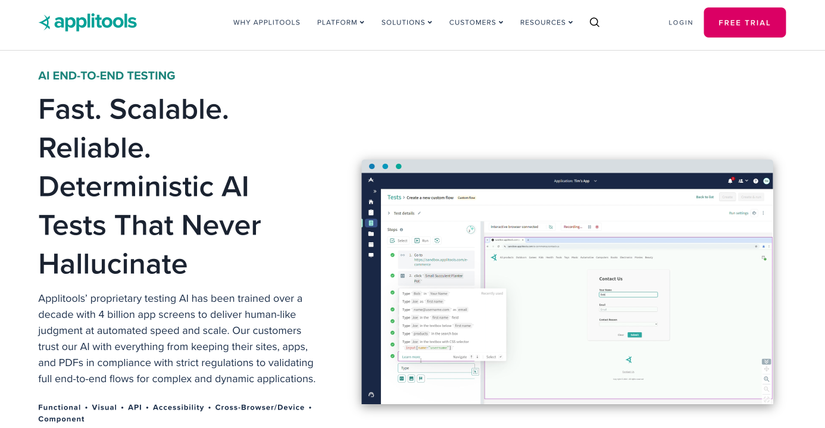Start with the Free Trial button

click(744, 23)
